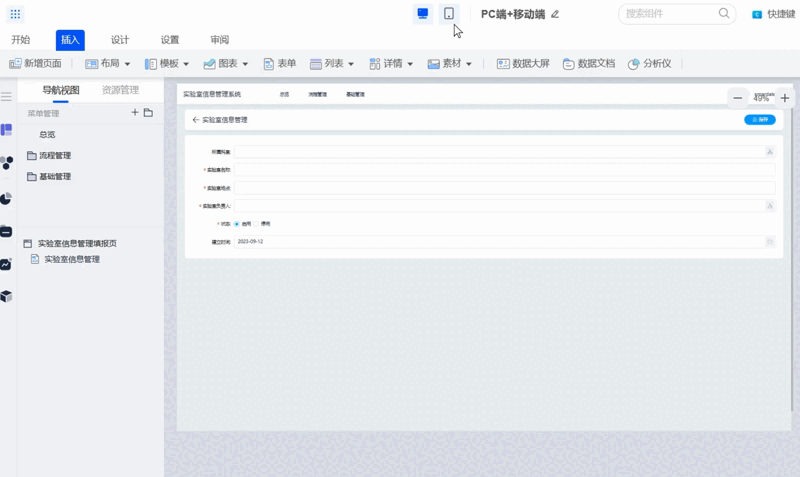Open the 设计 ribbon tab
Viewport: 800px width, 477px height.
120,40
